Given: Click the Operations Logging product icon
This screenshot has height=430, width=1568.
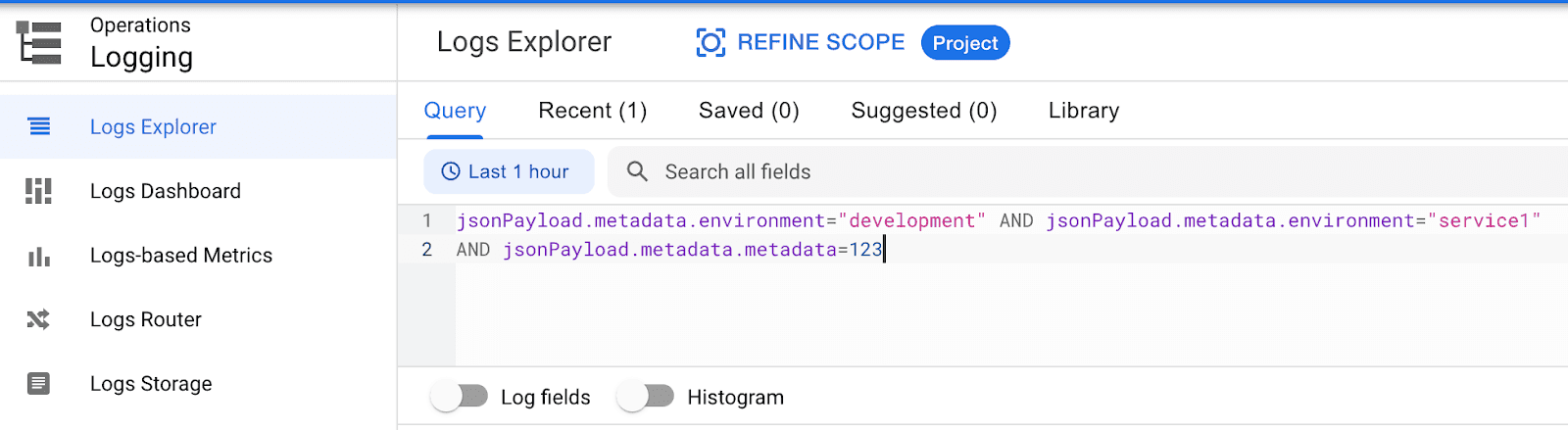Looking at the screenshot, I should pyautogui.click(x=39, y=42).
